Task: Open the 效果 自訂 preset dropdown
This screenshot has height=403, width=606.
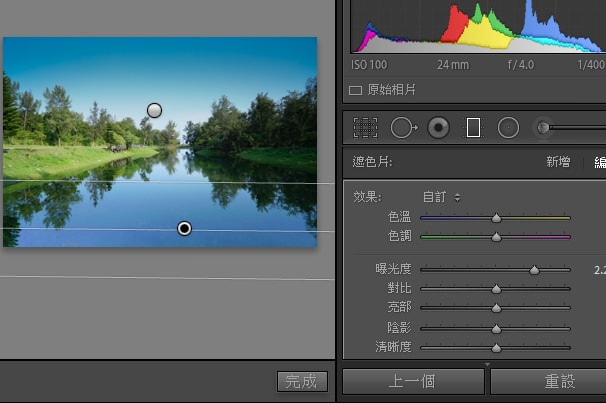Action: pyautogui.click(x=441, y=197)
